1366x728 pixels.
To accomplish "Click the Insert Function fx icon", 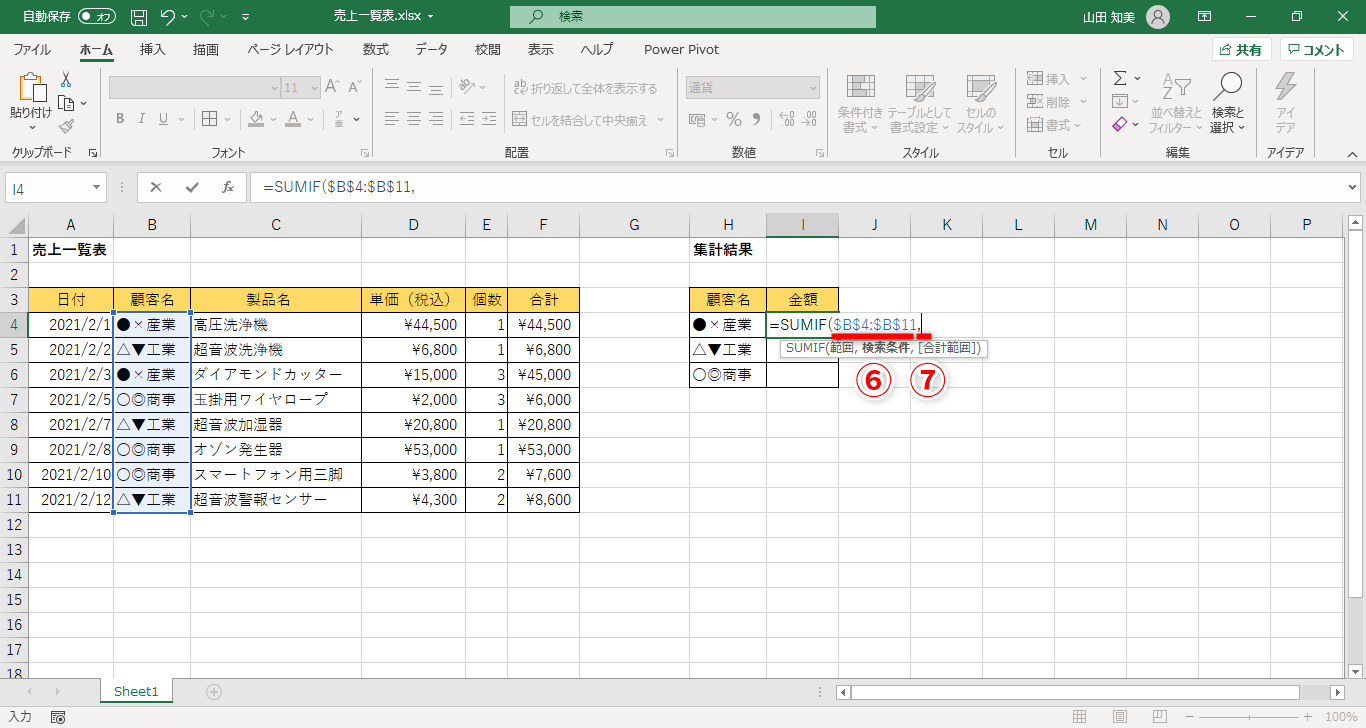I will pyautogui.click(x=228, y=187).
